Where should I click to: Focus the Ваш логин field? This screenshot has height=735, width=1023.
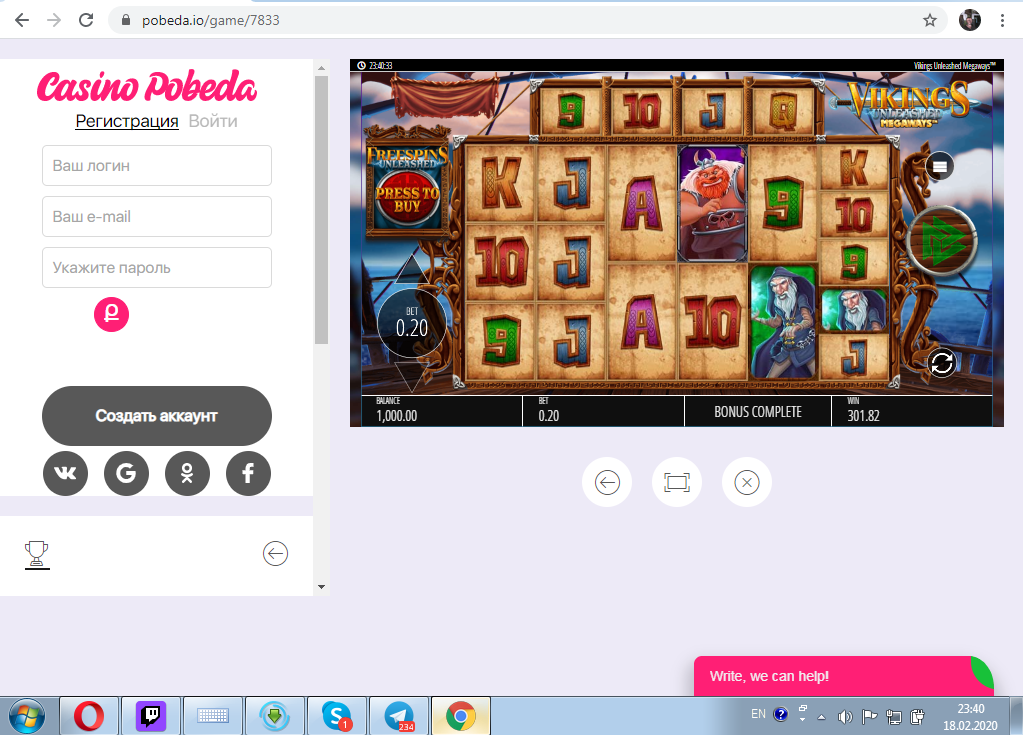(157, 166)
